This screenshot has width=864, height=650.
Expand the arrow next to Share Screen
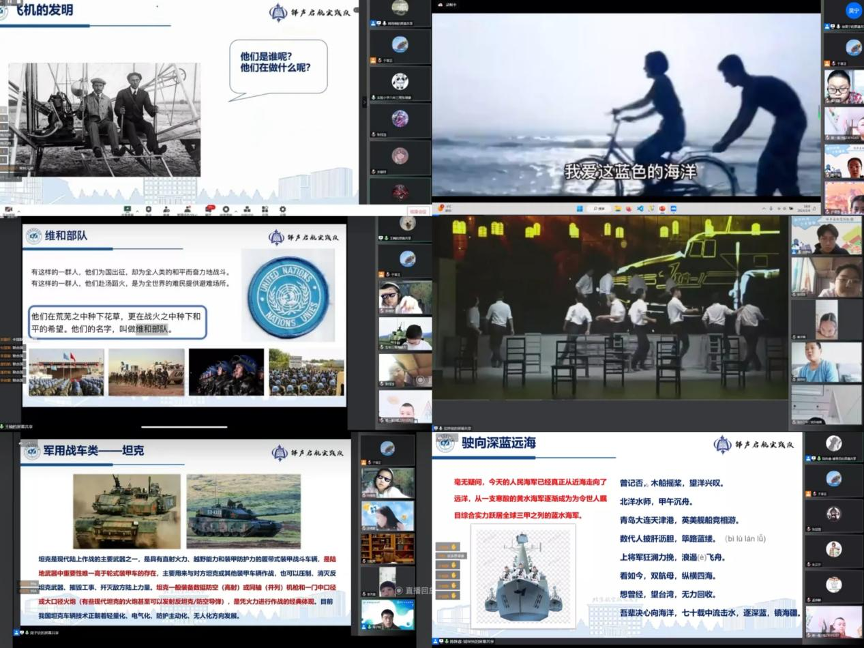(137, 210)
